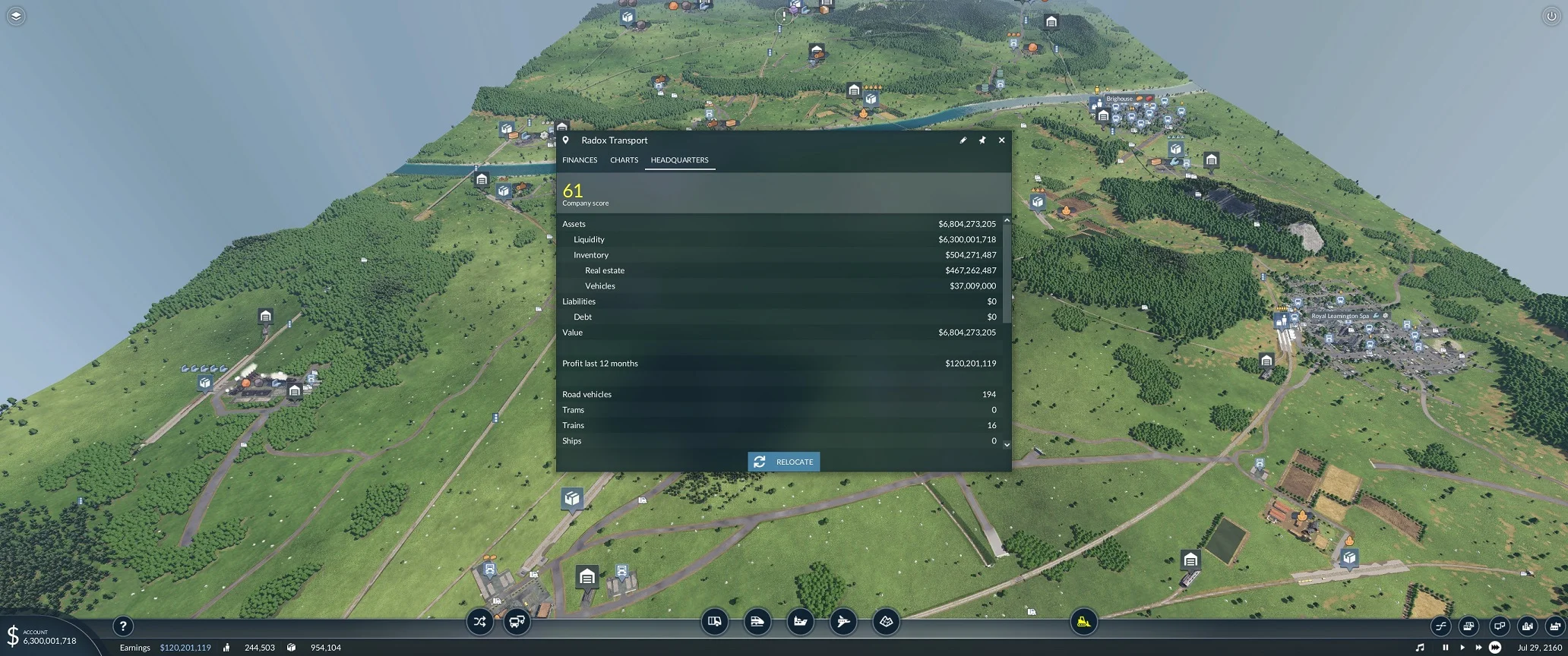
Task: Click the Road vehicles count 194
Action: [989, 395]
